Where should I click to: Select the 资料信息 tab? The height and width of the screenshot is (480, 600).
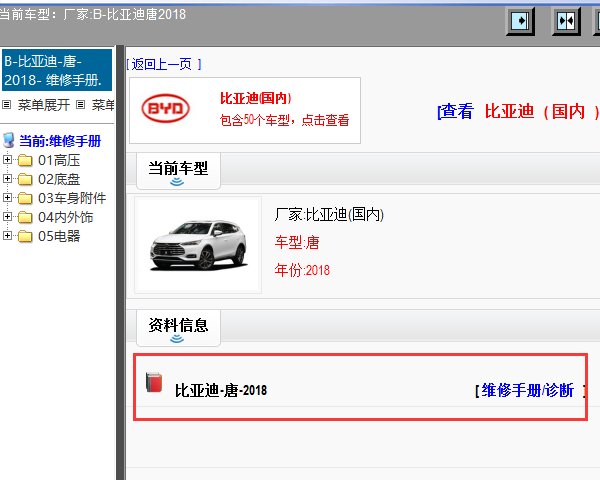point(178,328)
